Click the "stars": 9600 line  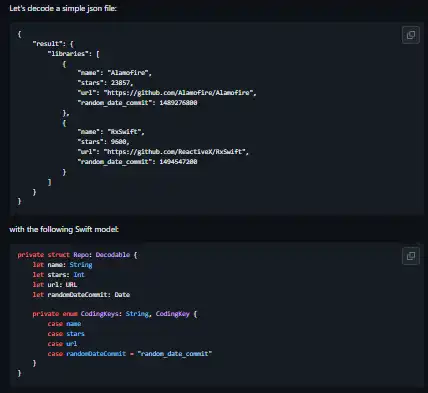(x=103, y=142)
